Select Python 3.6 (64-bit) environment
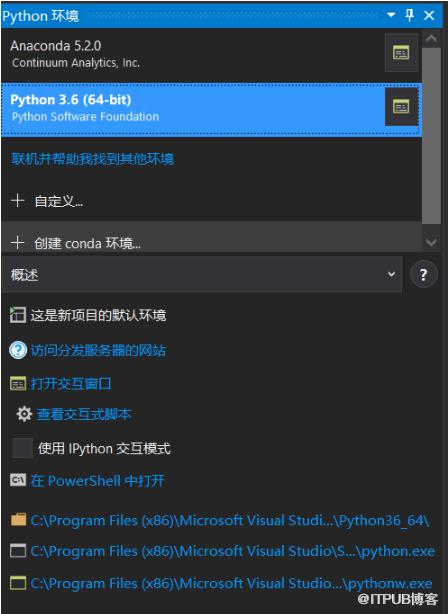This screenshot has width=448, height=614. [x=211, y=109]
